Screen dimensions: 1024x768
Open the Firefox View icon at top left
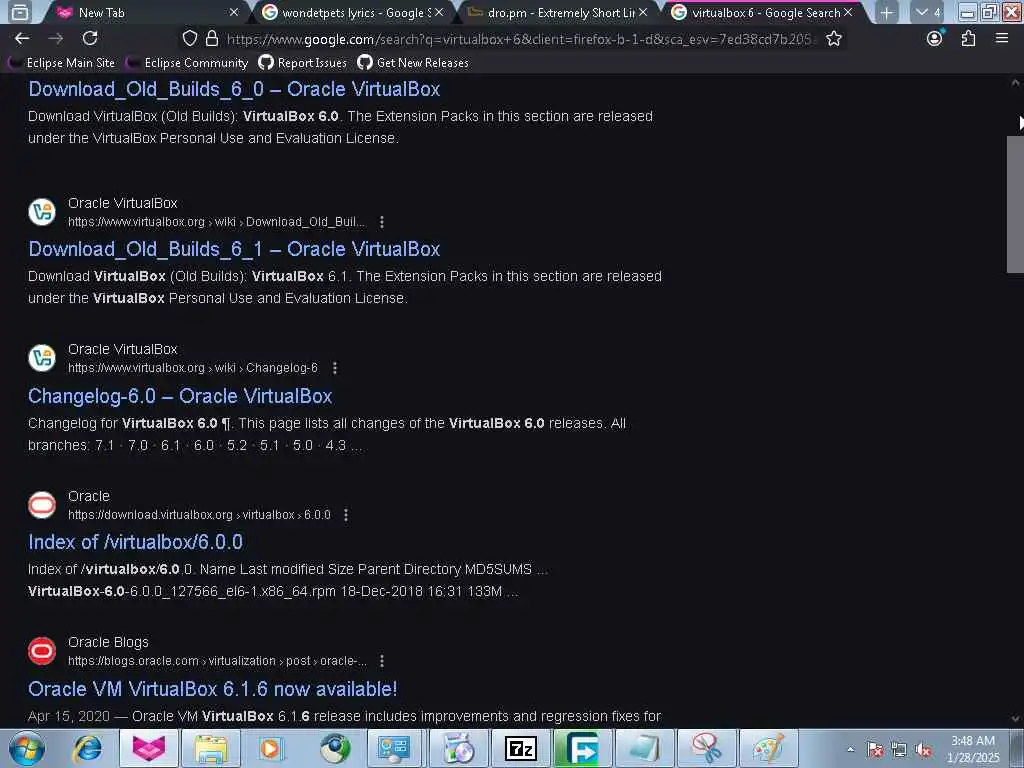pos(20,12)
